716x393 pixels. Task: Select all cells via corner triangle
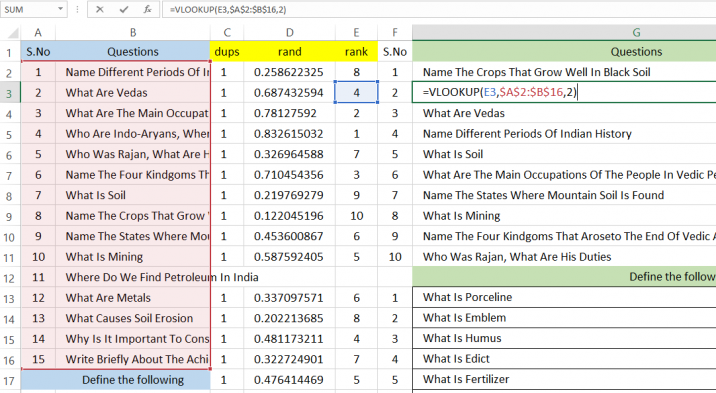coord(13,33)
